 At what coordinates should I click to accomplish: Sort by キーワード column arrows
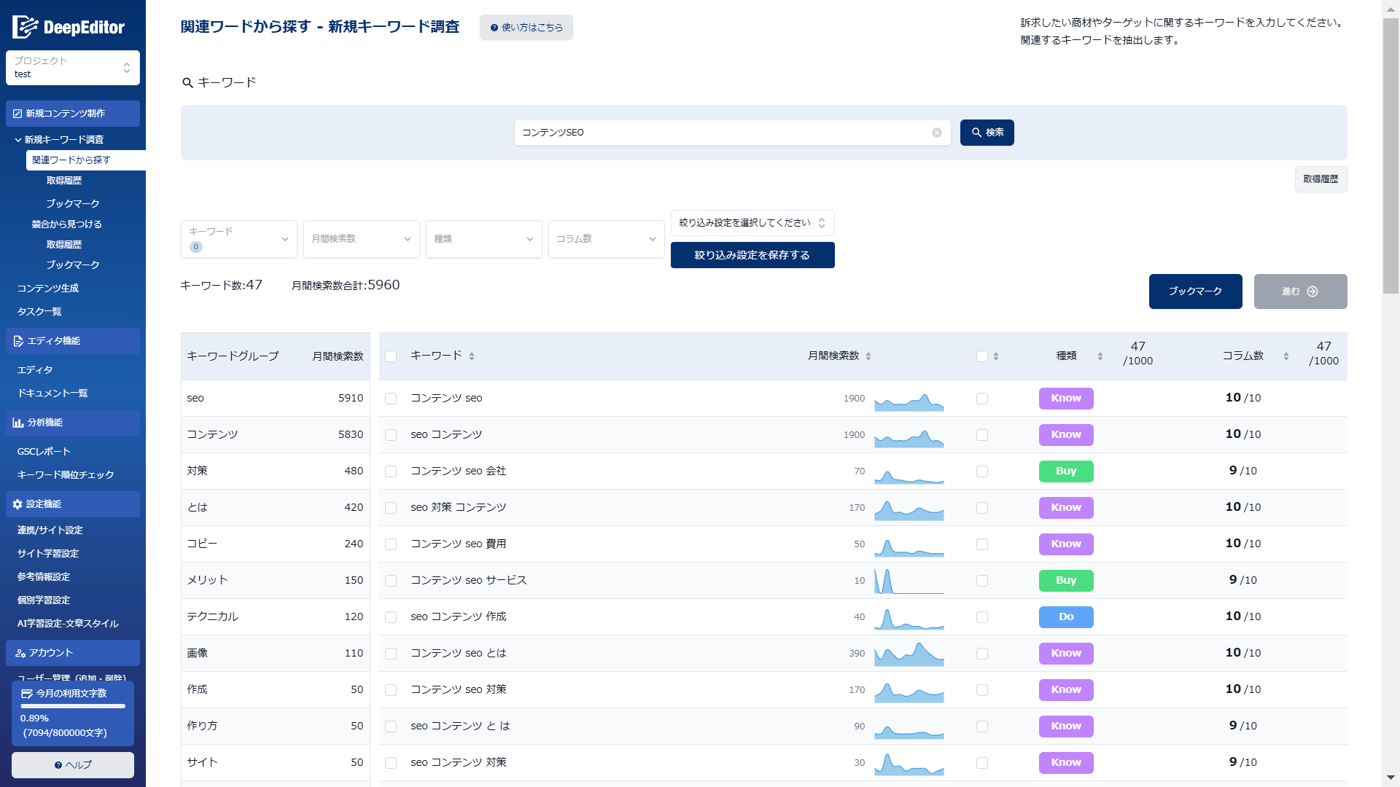472,356
